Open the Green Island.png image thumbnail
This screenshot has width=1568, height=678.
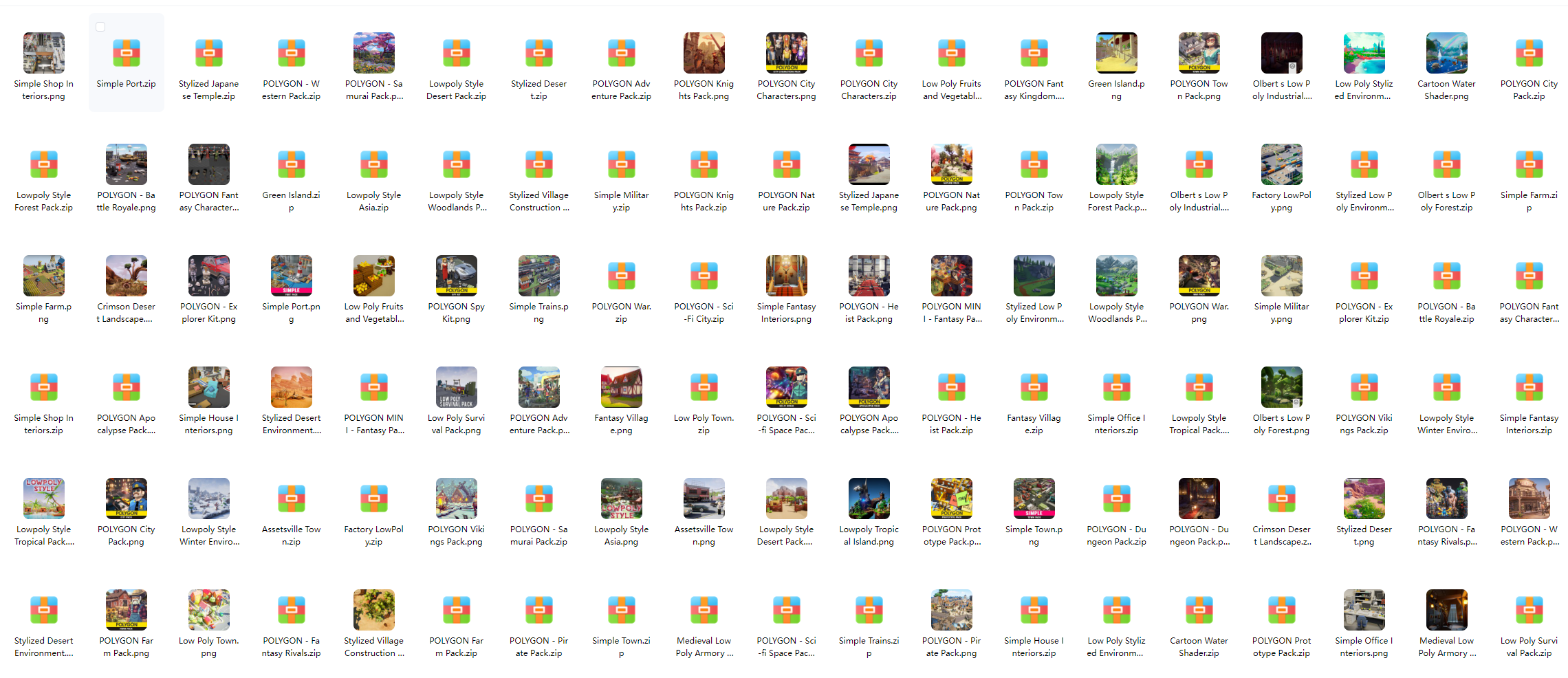[x=1116, y=53]
